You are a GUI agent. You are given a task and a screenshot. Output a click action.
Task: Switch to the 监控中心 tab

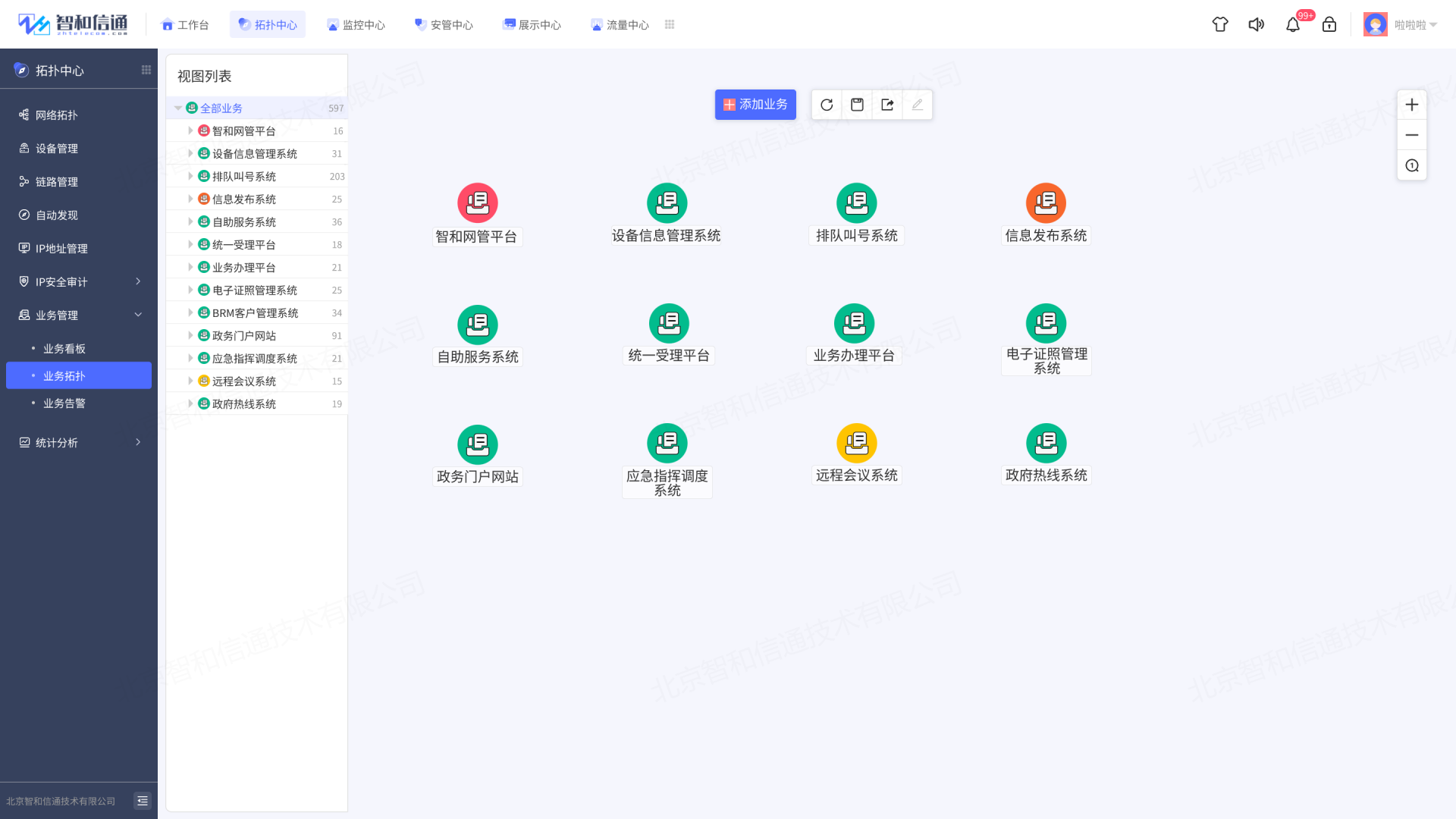click(356, 24)
